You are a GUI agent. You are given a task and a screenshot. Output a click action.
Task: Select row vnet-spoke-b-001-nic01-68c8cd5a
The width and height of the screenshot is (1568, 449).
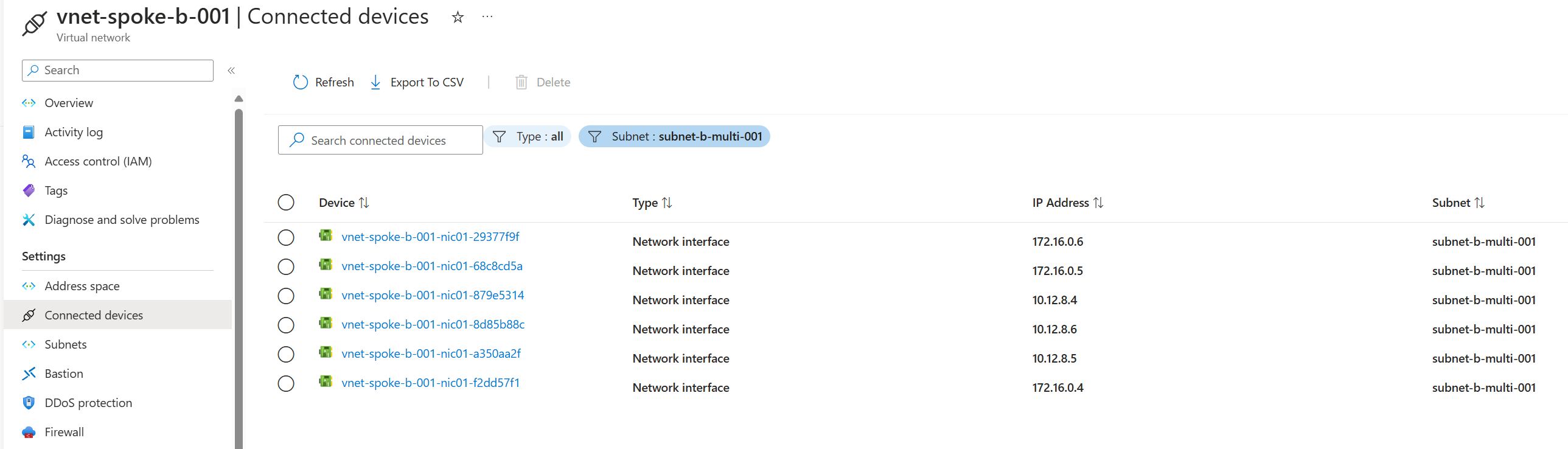pyautogui.click(x=286, y=266)
